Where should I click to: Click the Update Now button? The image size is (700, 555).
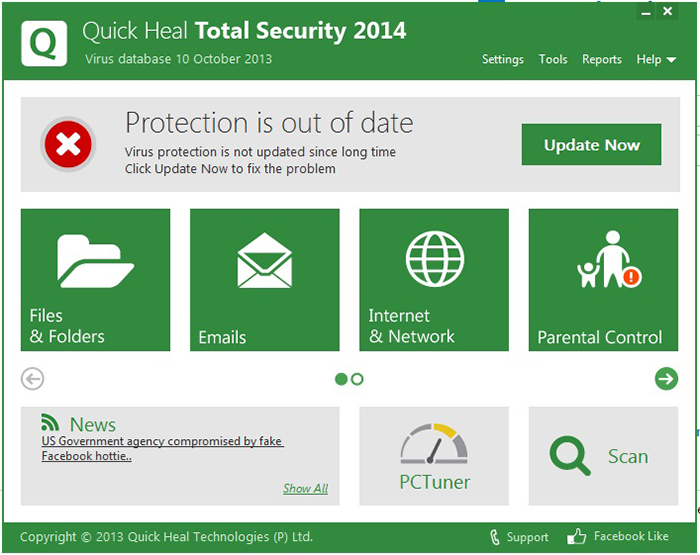(x=592, y=145)
